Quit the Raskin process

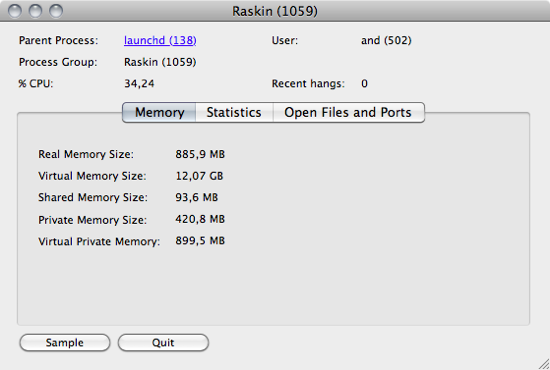click(163, 343)
